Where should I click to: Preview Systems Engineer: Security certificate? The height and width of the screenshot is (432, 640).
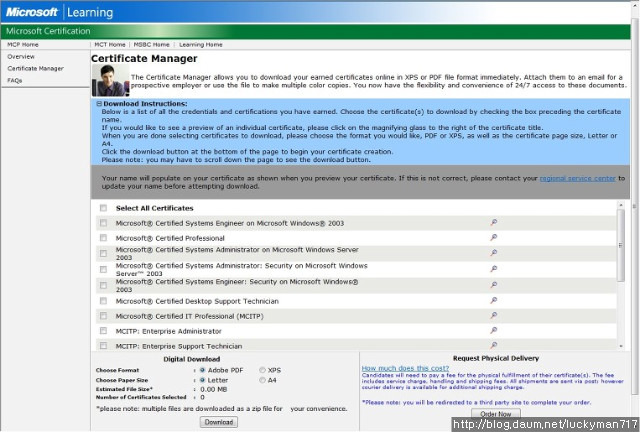(x=493, y=285)
